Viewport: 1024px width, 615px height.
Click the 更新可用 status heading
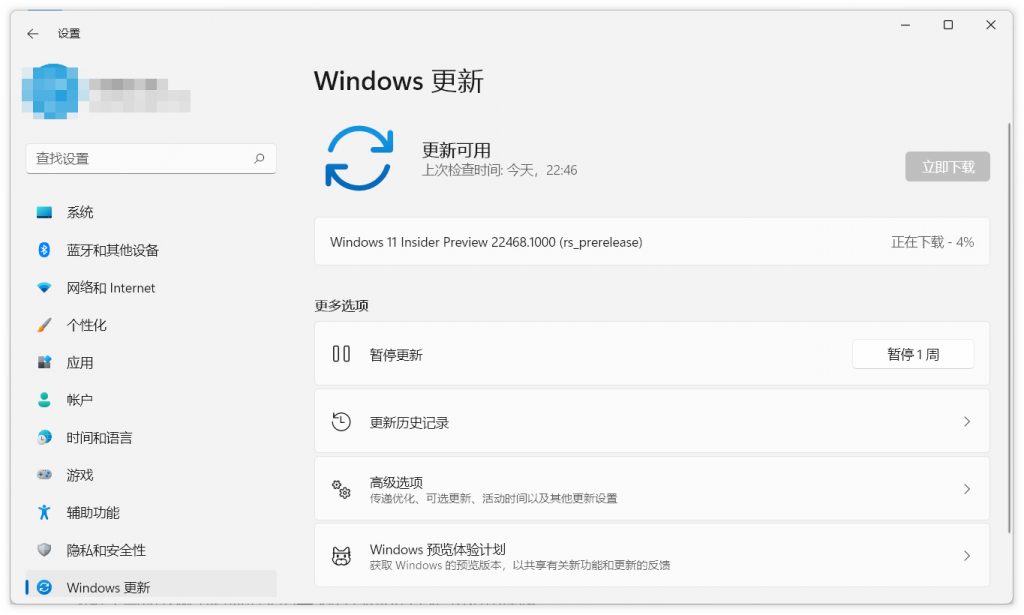456,150
